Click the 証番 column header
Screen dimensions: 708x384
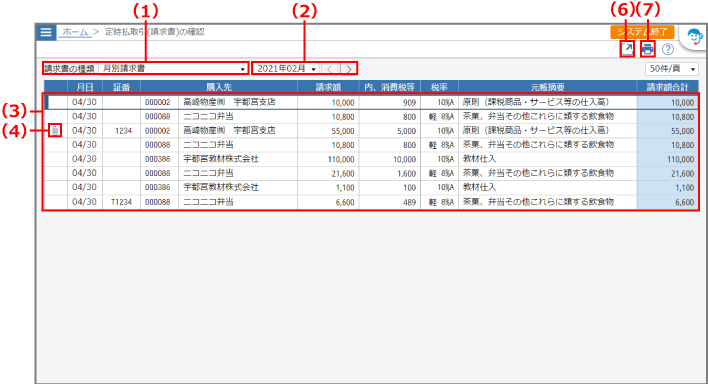pos(121,87)
